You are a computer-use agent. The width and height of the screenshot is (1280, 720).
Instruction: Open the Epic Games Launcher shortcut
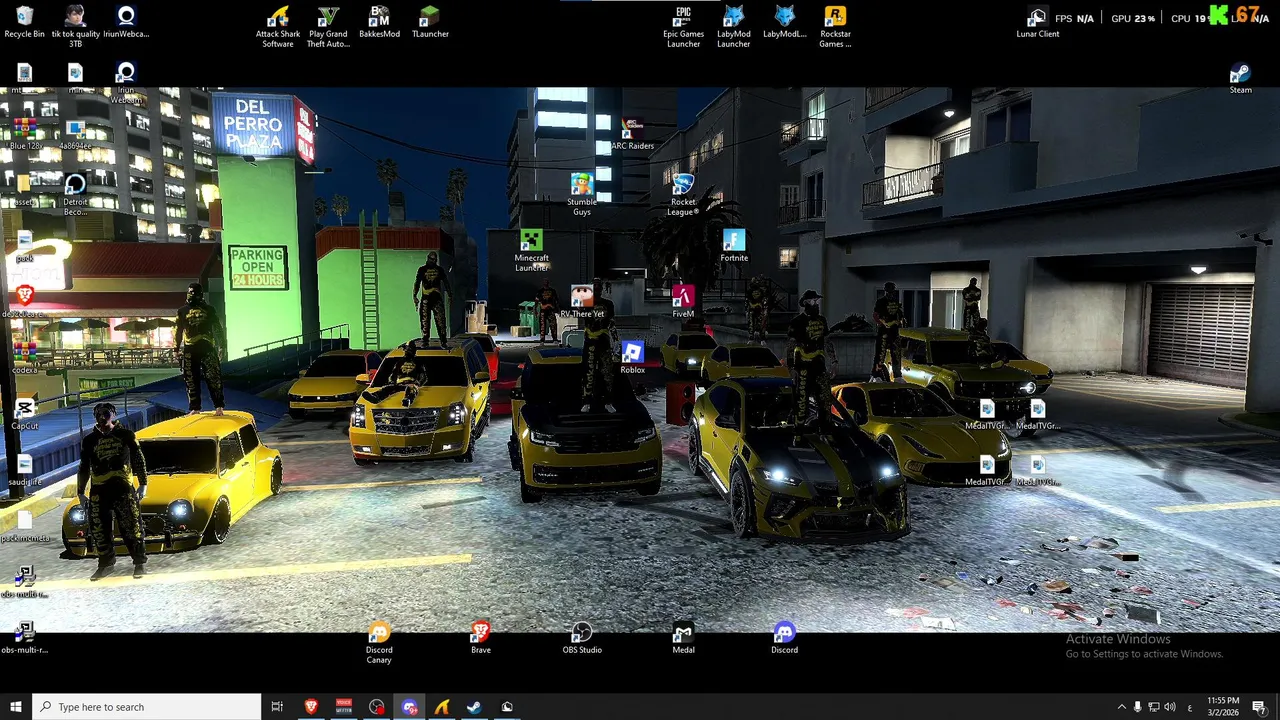pyautogui.click(x=683, y=26)
